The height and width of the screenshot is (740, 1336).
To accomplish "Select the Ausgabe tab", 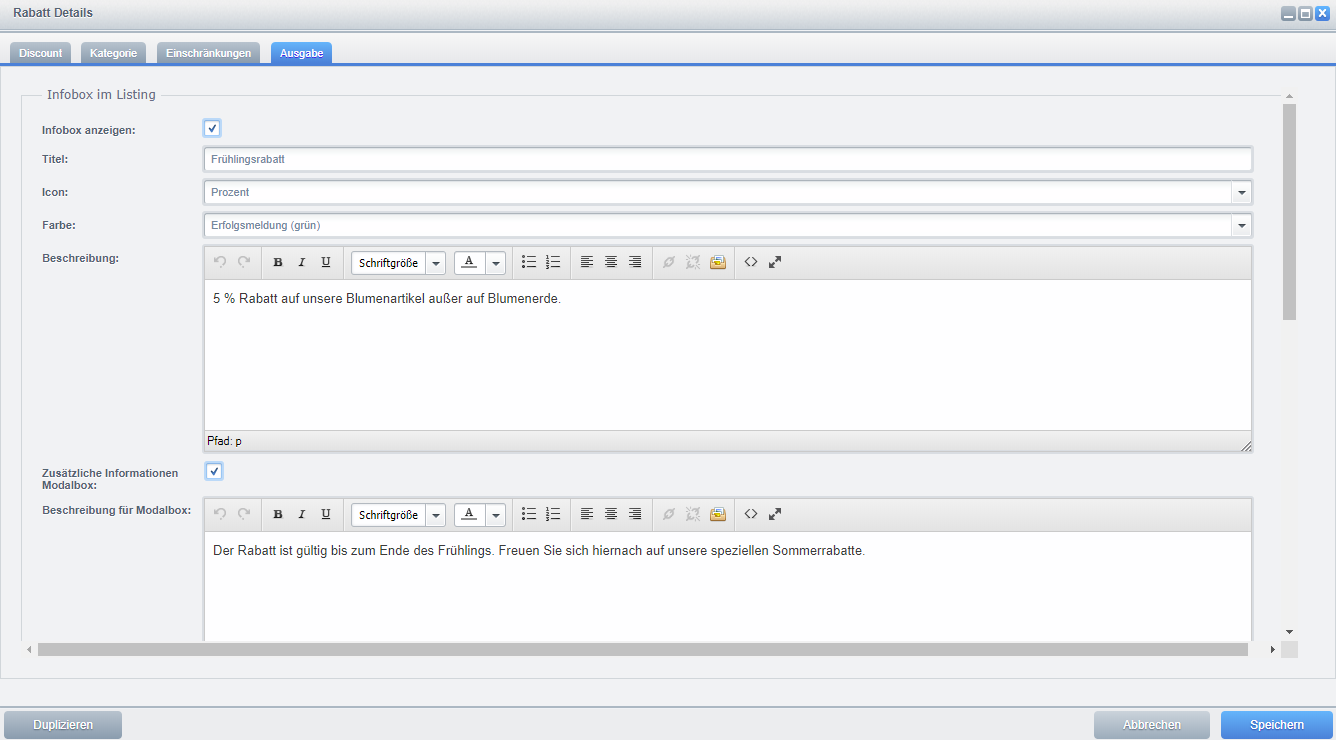I will 301,53.
